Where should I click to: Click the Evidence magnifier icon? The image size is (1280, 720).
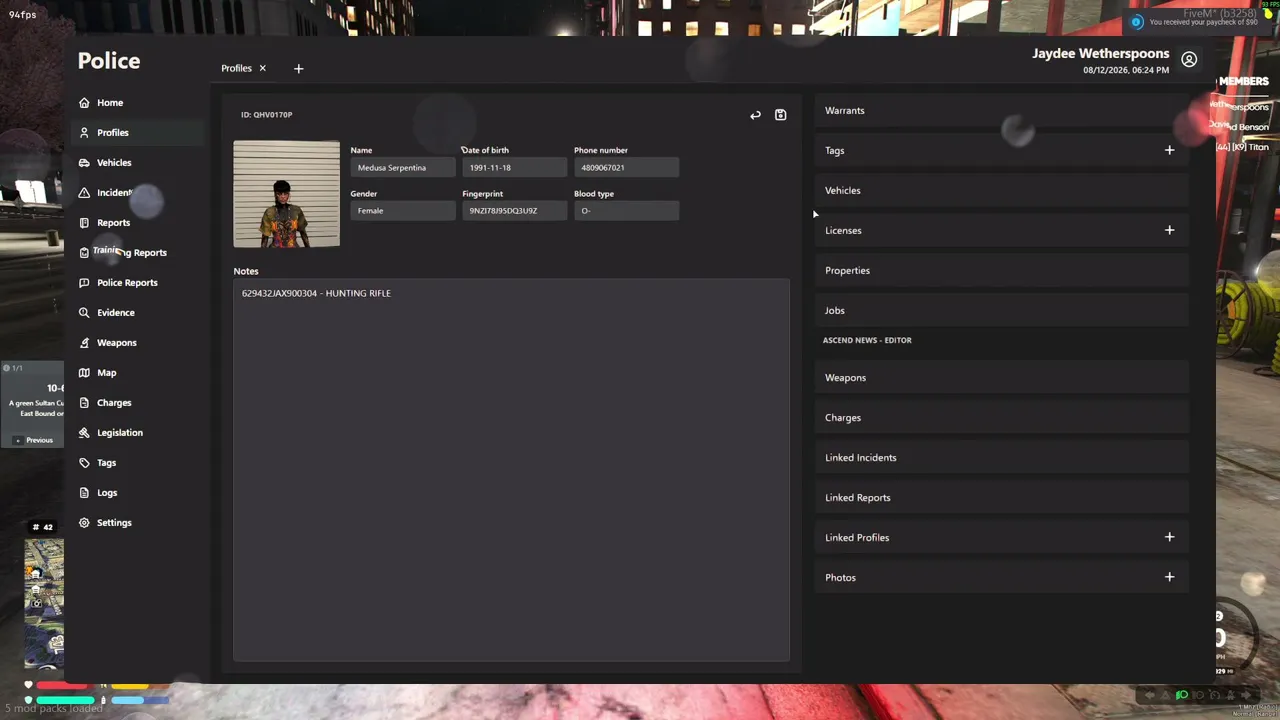tap(84, 312)
